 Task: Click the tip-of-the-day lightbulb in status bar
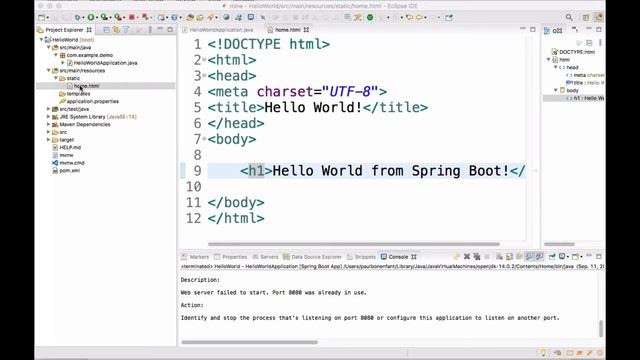pos(543,353)
